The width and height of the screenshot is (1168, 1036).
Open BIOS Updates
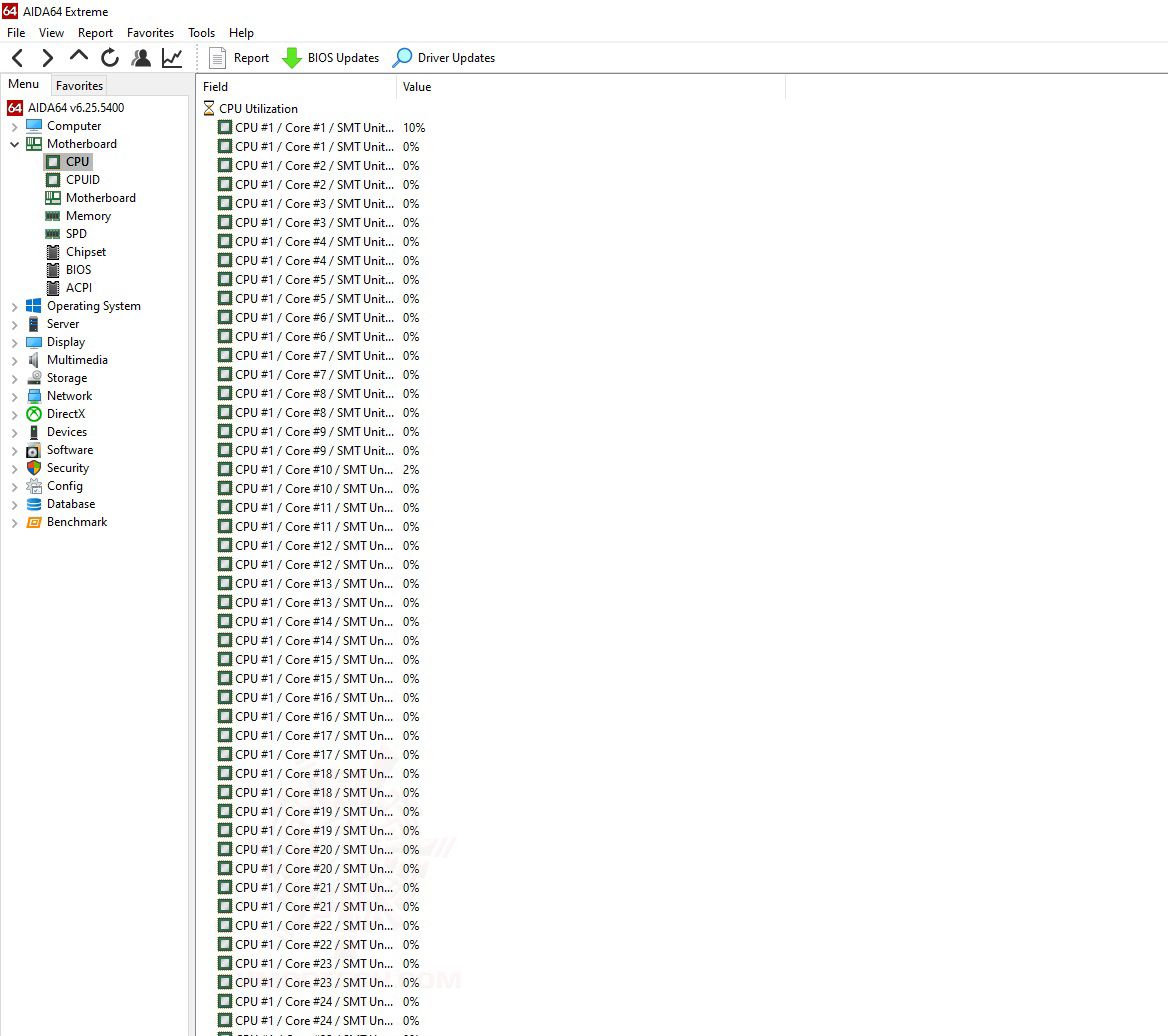pyautogui.click(x=331, y=57)
